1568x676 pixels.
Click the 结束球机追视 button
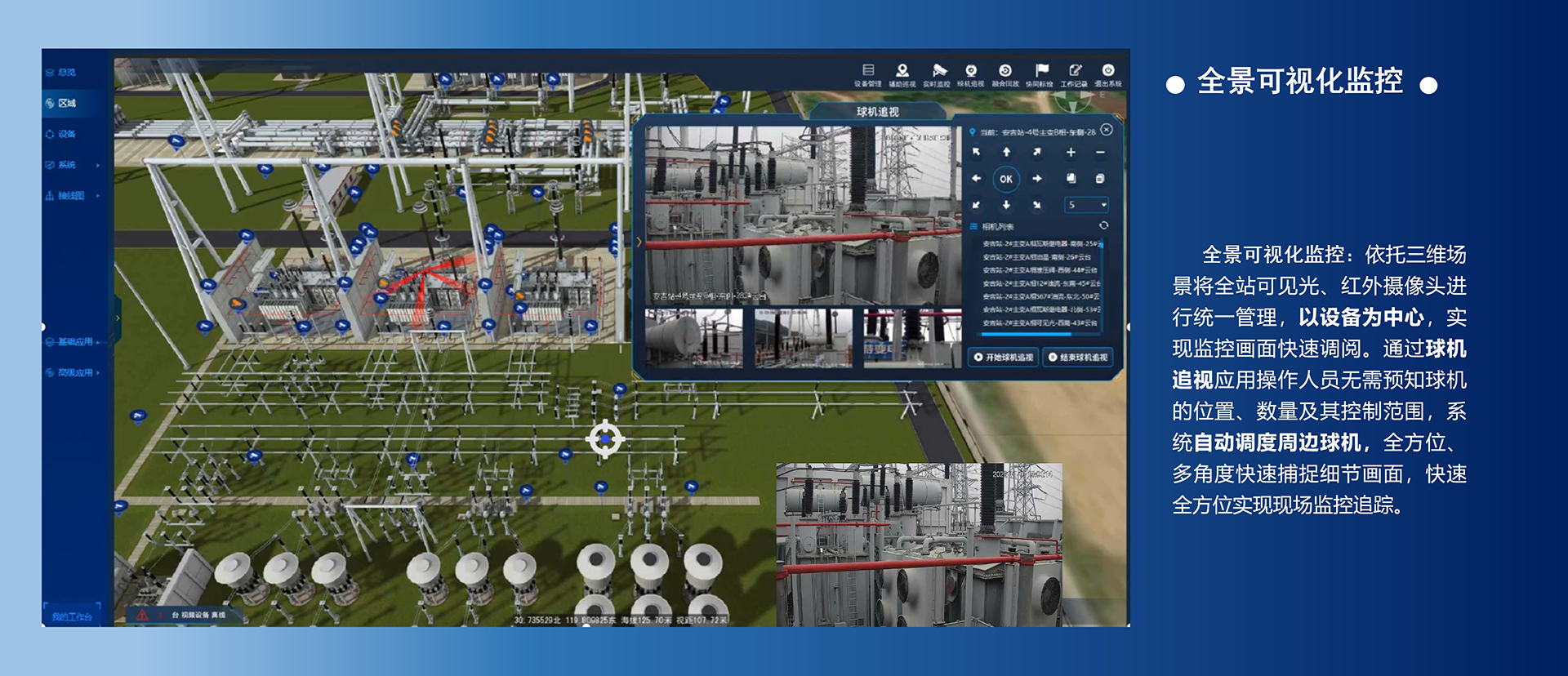pos(1078,357)
